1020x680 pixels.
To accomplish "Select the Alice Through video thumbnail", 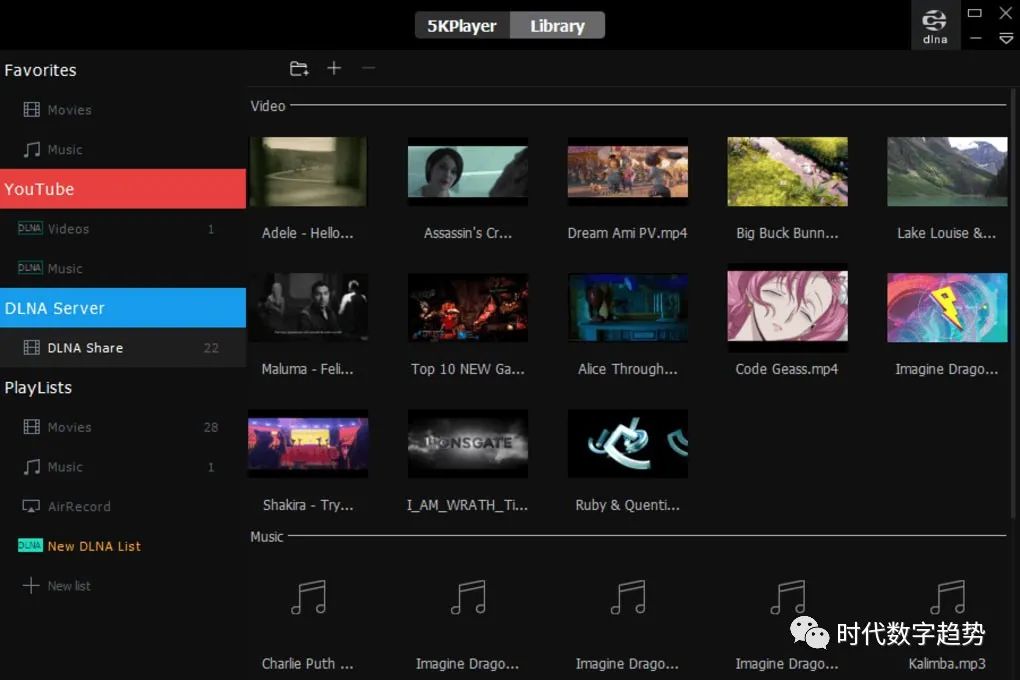I will pyautogui.click(x=628, y=307).
